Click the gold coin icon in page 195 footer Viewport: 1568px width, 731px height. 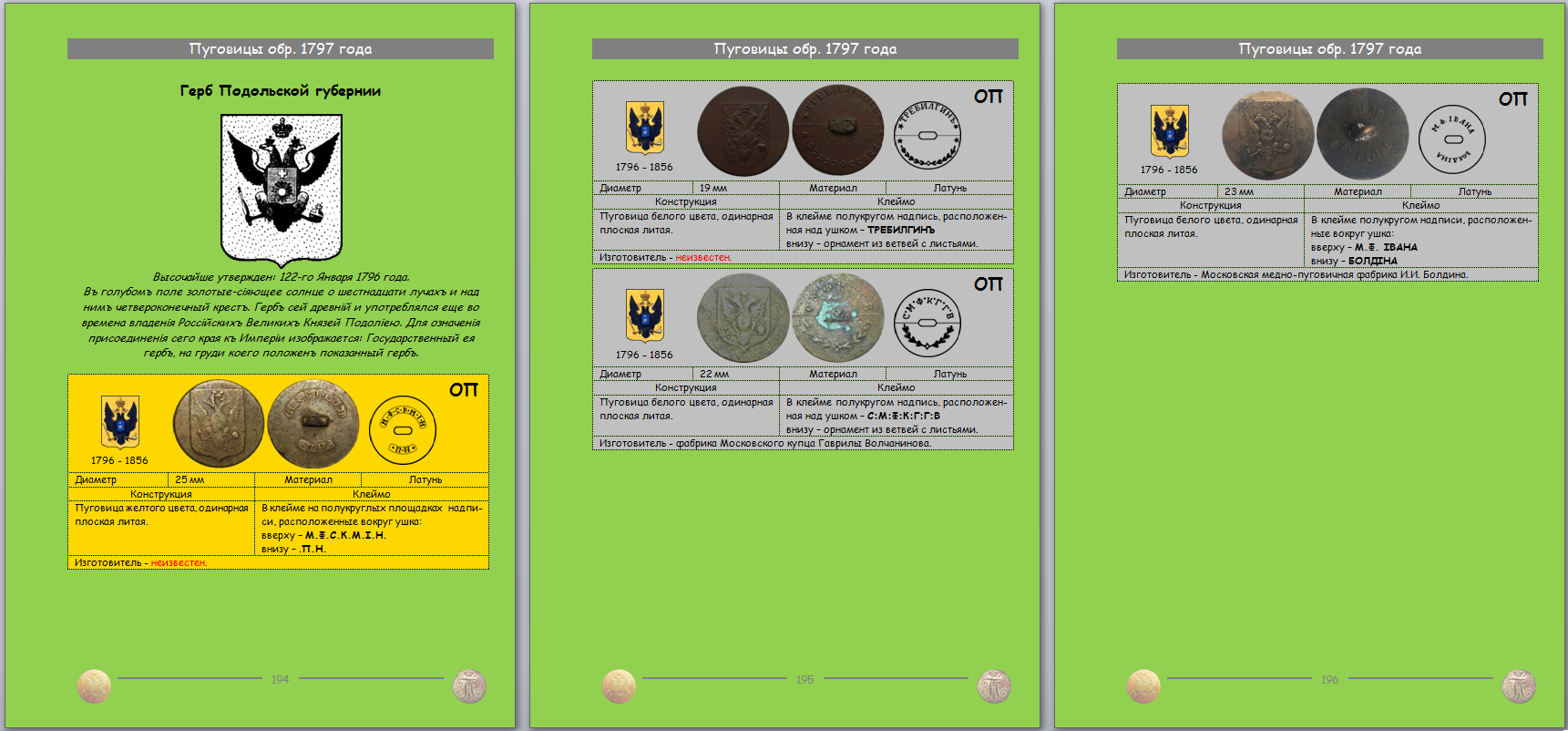619,686
